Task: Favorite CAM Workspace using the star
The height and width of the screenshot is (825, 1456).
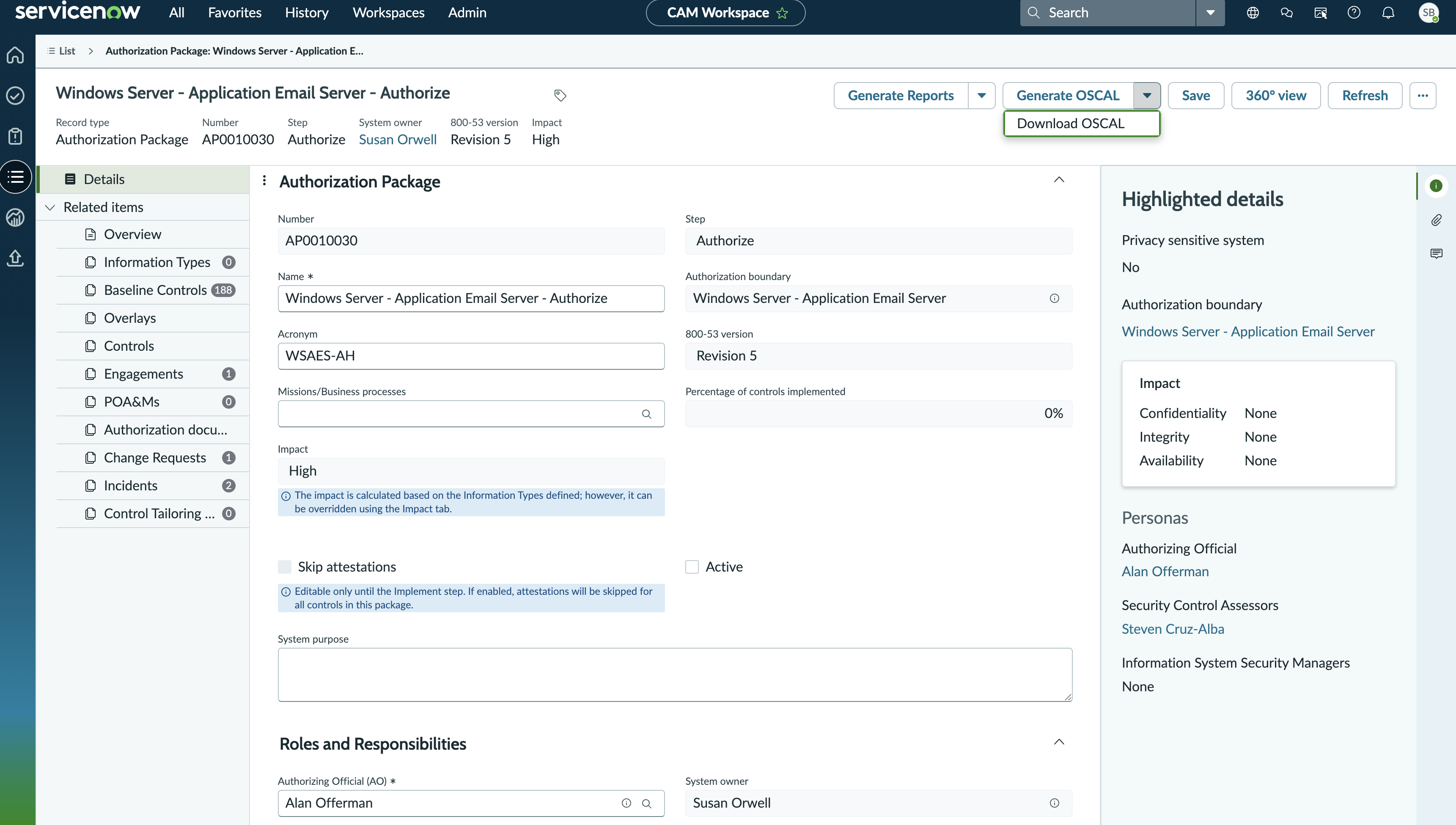Action: (x=783, y=13)
